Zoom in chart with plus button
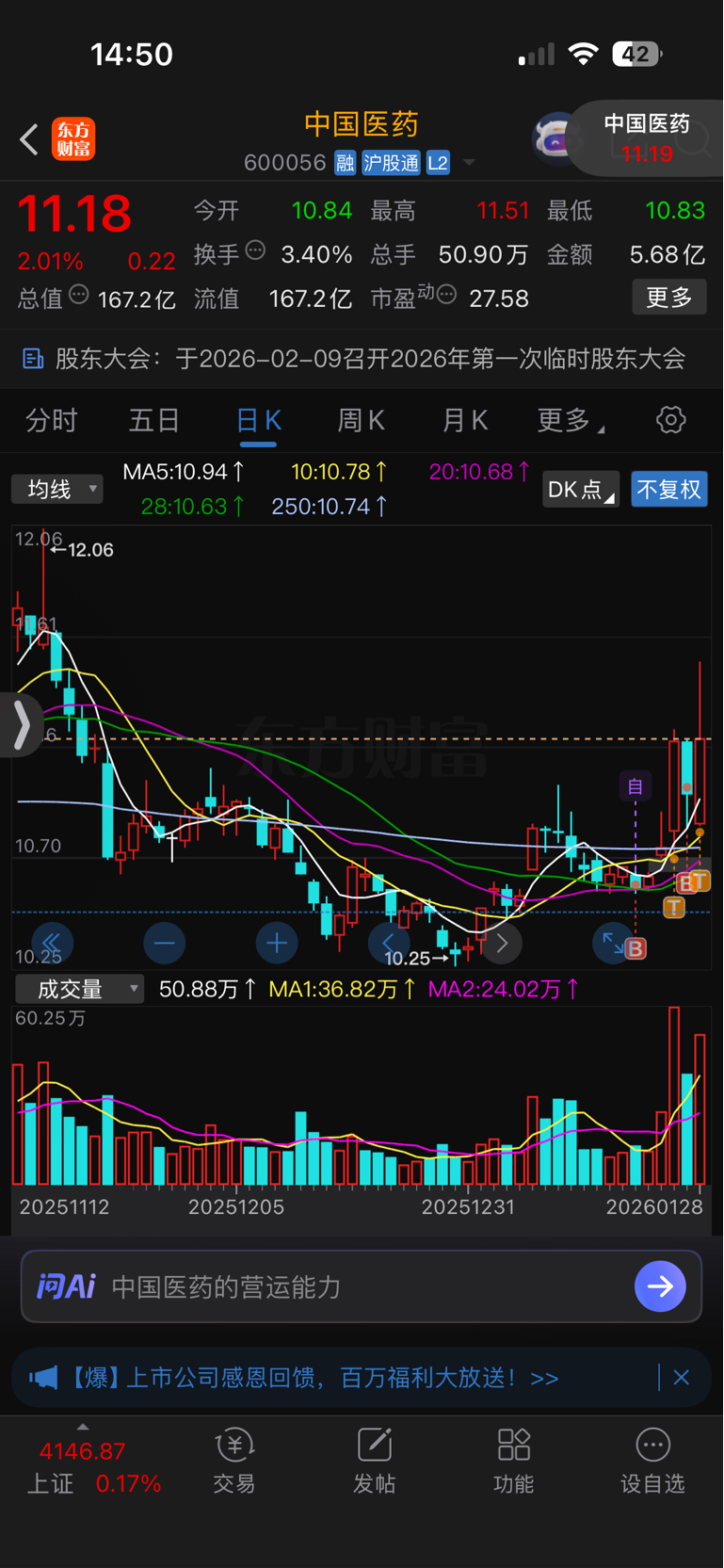This screenshot has height=1568, width=724. 277,943
